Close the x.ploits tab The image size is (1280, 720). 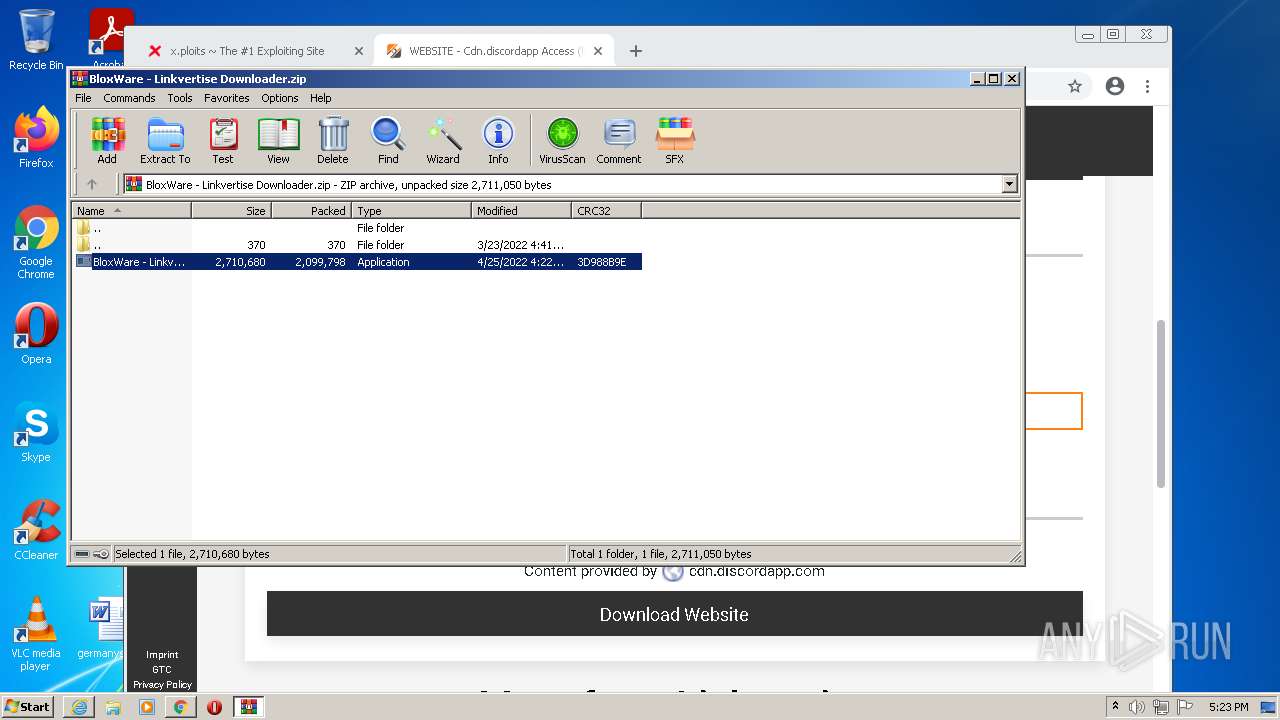pyautogui.click(x=359, y=51)
